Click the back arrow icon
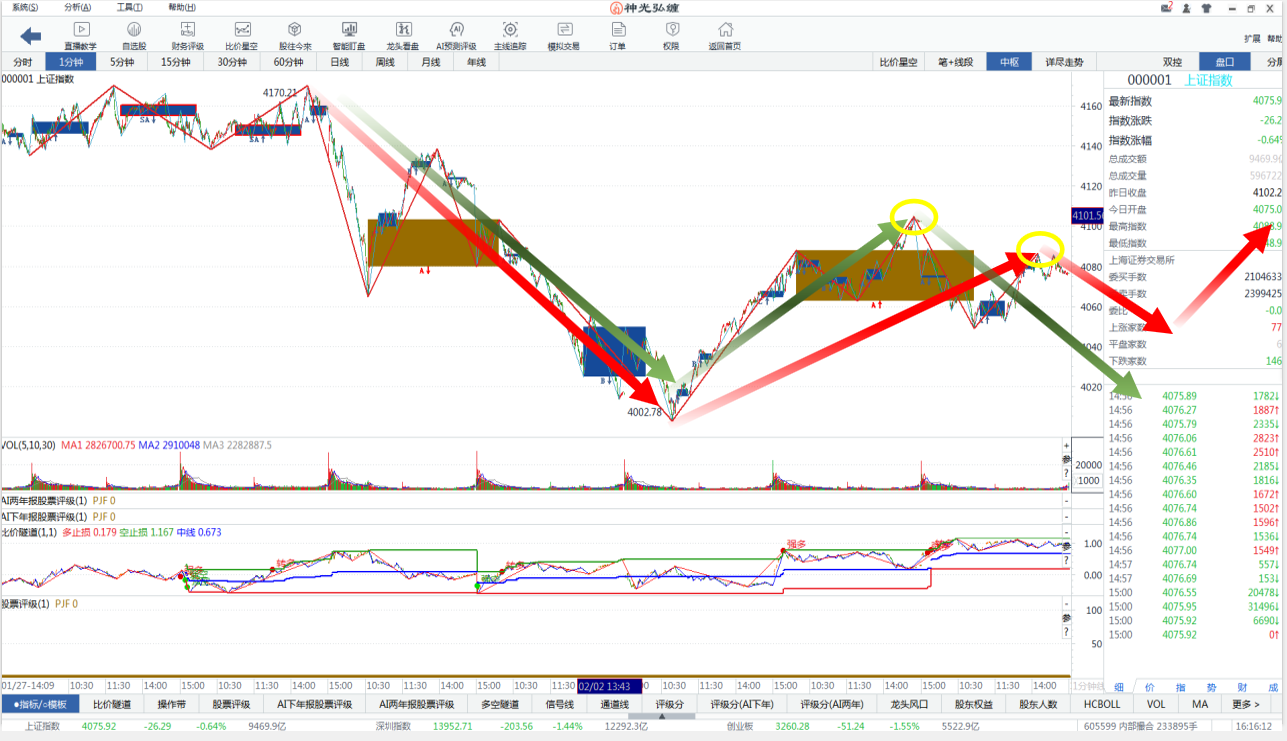 pyautogui.click(x=31, y=37)
